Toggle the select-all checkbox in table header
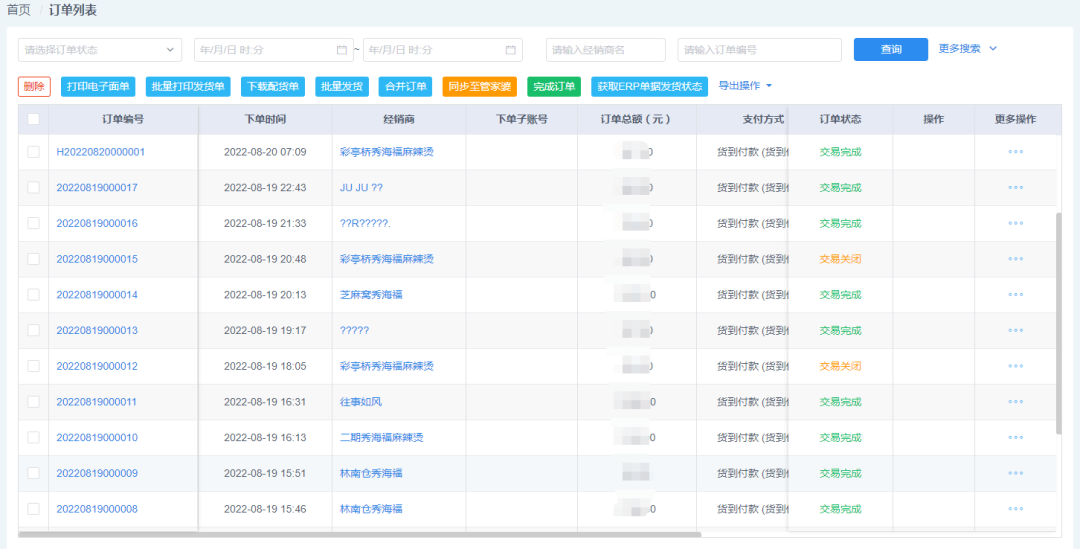This screenshot has width=1080, height=549. [x=33, y=119]
